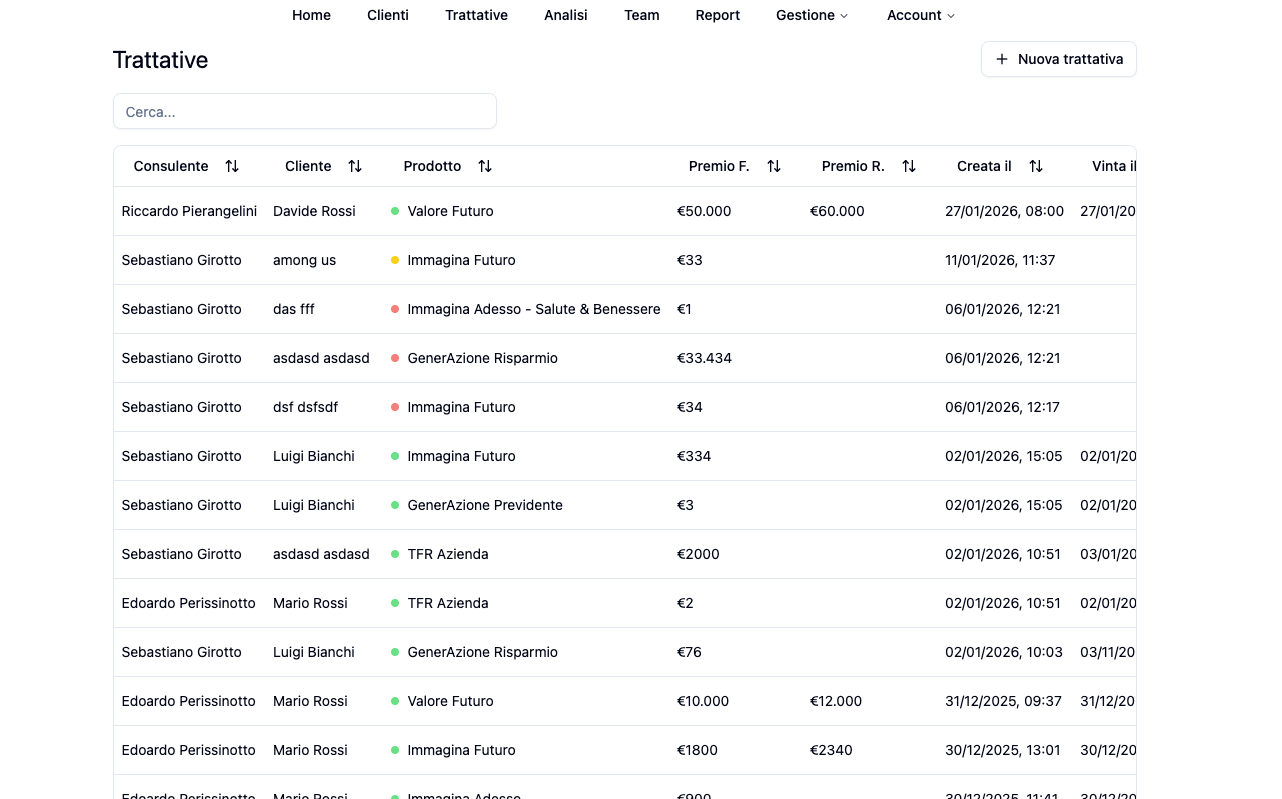Sort the table by Consulente column
1282x799 pixels.
pyautogui.click(x=232, y=166)
